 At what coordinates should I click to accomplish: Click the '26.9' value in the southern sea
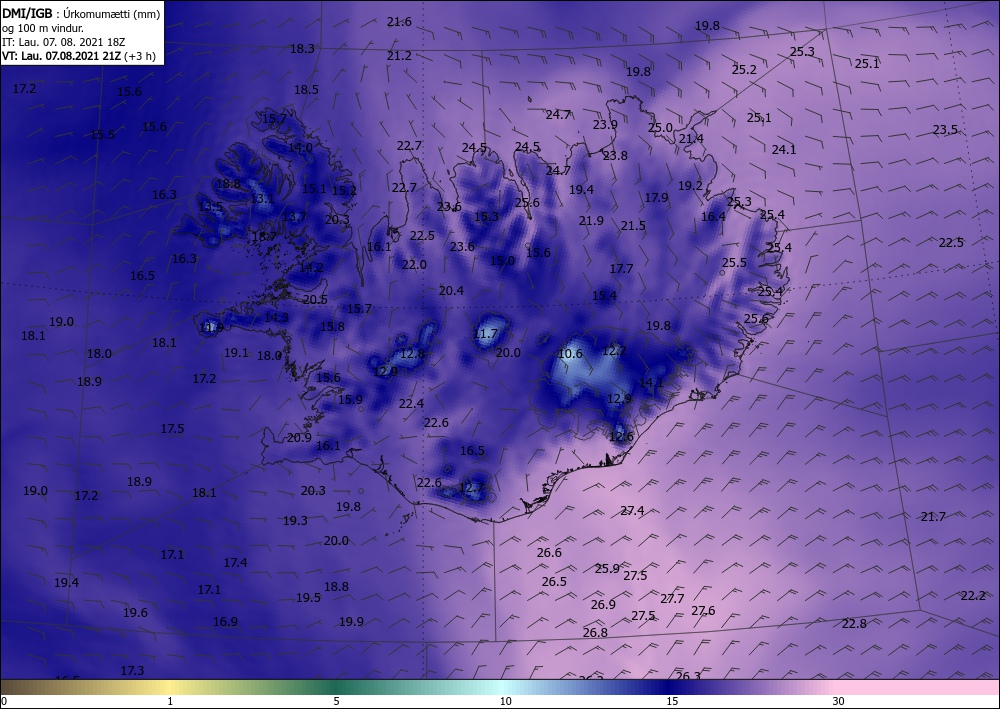(603, 604)
